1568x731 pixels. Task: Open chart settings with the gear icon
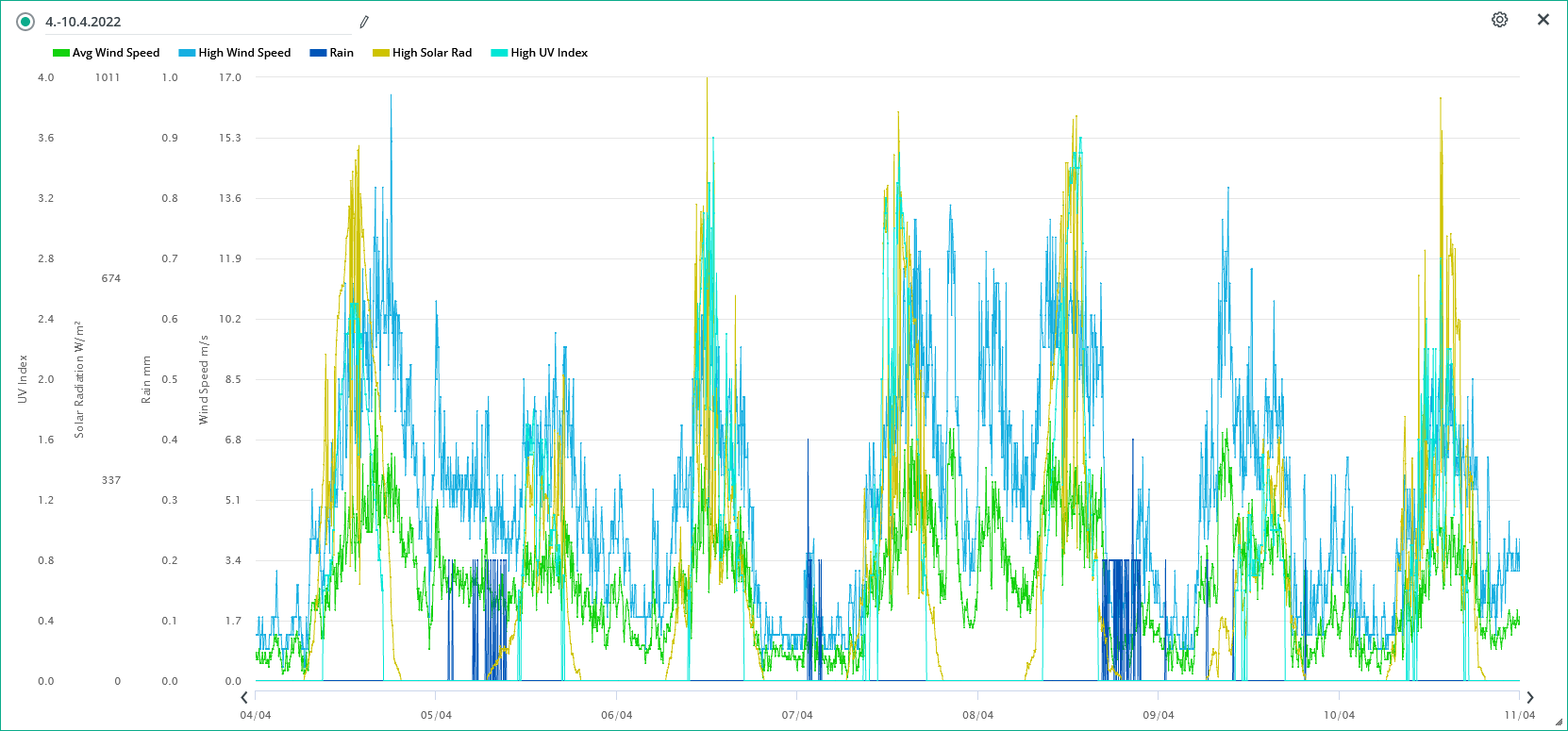(1499, 20)
